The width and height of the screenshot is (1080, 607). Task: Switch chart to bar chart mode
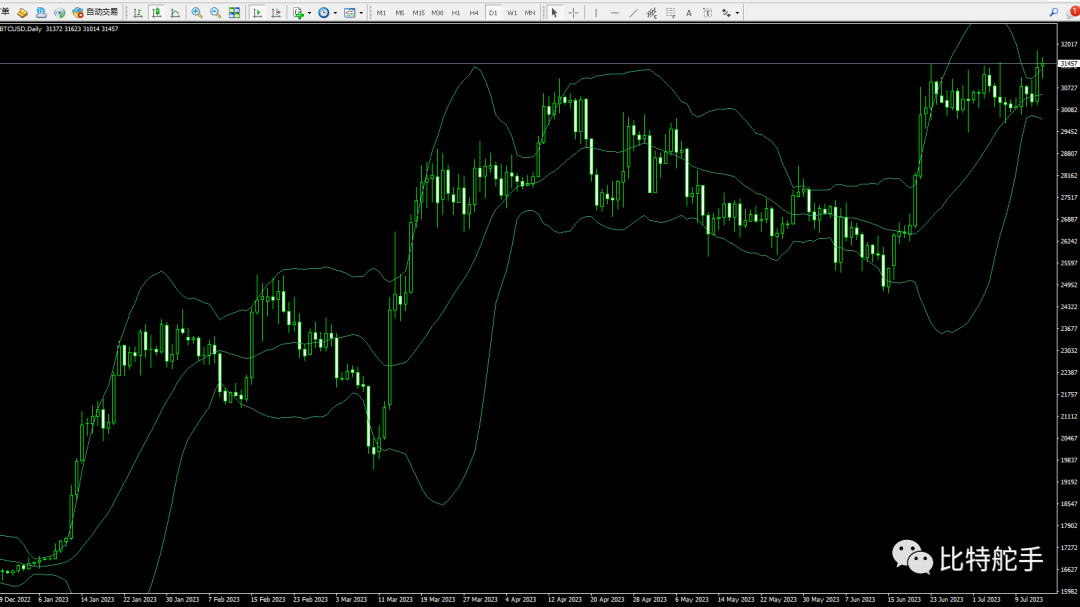(138, 12)
